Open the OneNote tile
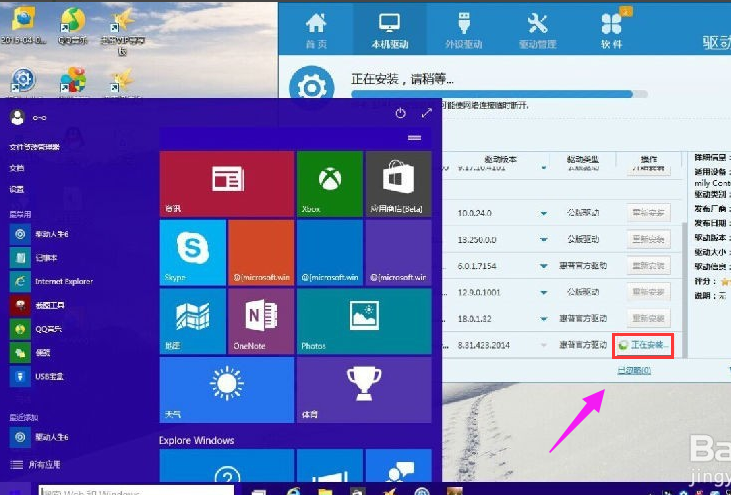Screen dimensions: 731x495 click(261, 320)
